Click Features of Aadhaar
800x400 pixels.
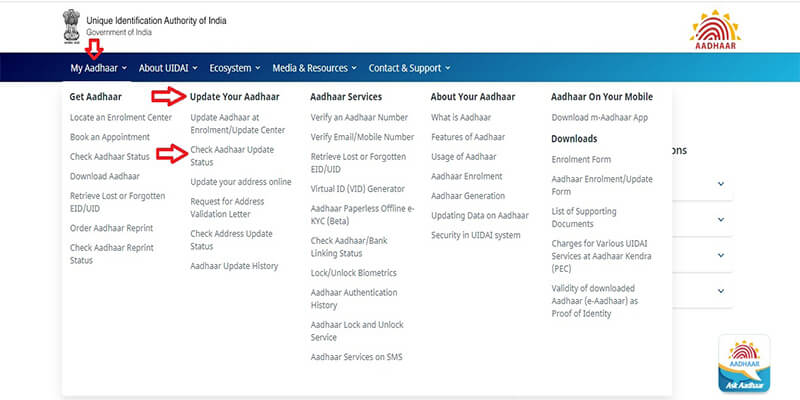pyautogui.click(x=468, y=137)
